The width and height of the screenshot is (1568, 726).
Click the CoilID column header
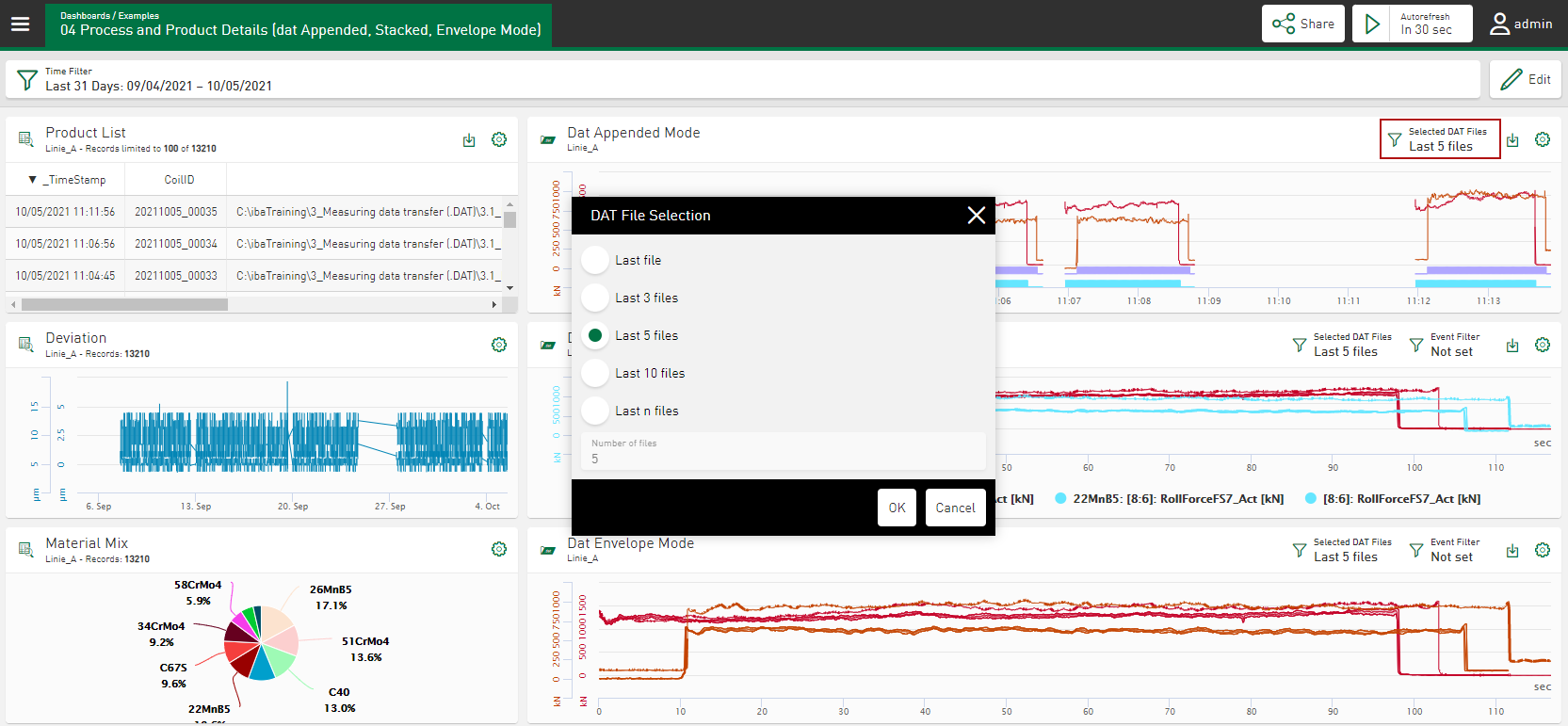tap(179, 180)
